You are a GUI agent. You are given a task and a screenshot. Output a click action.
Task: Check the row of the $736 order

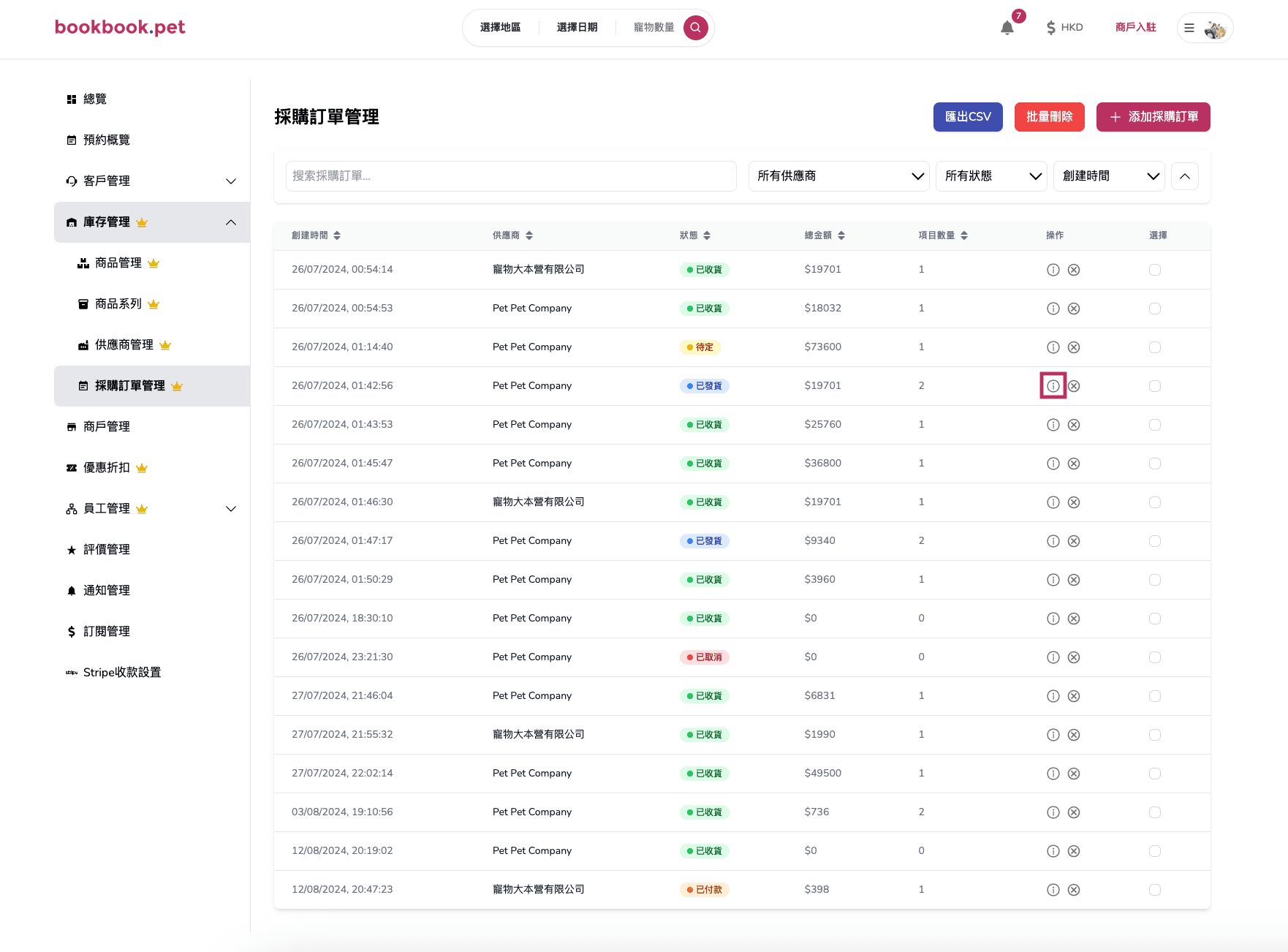1155,812
